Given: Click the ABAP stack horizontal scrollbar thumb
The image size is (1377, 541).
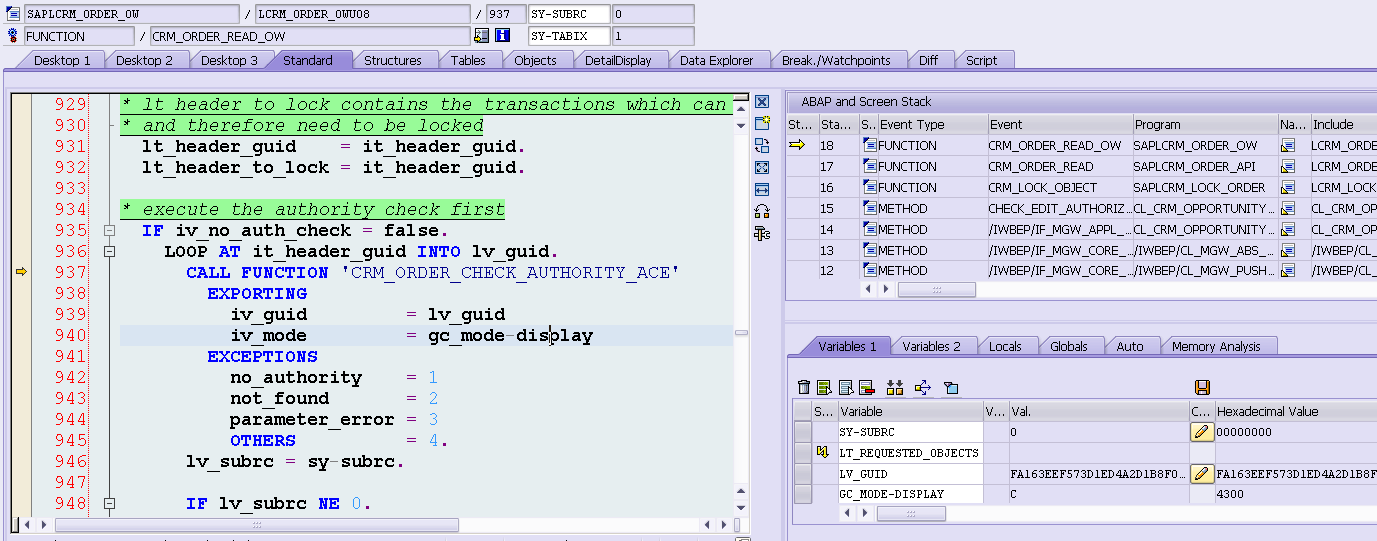Looking at the screenshot, I should coord(939,289).
